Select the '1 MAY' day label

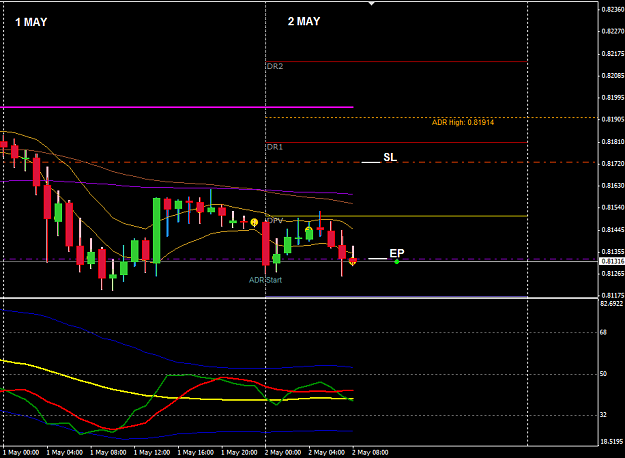(x=31, y=22)
